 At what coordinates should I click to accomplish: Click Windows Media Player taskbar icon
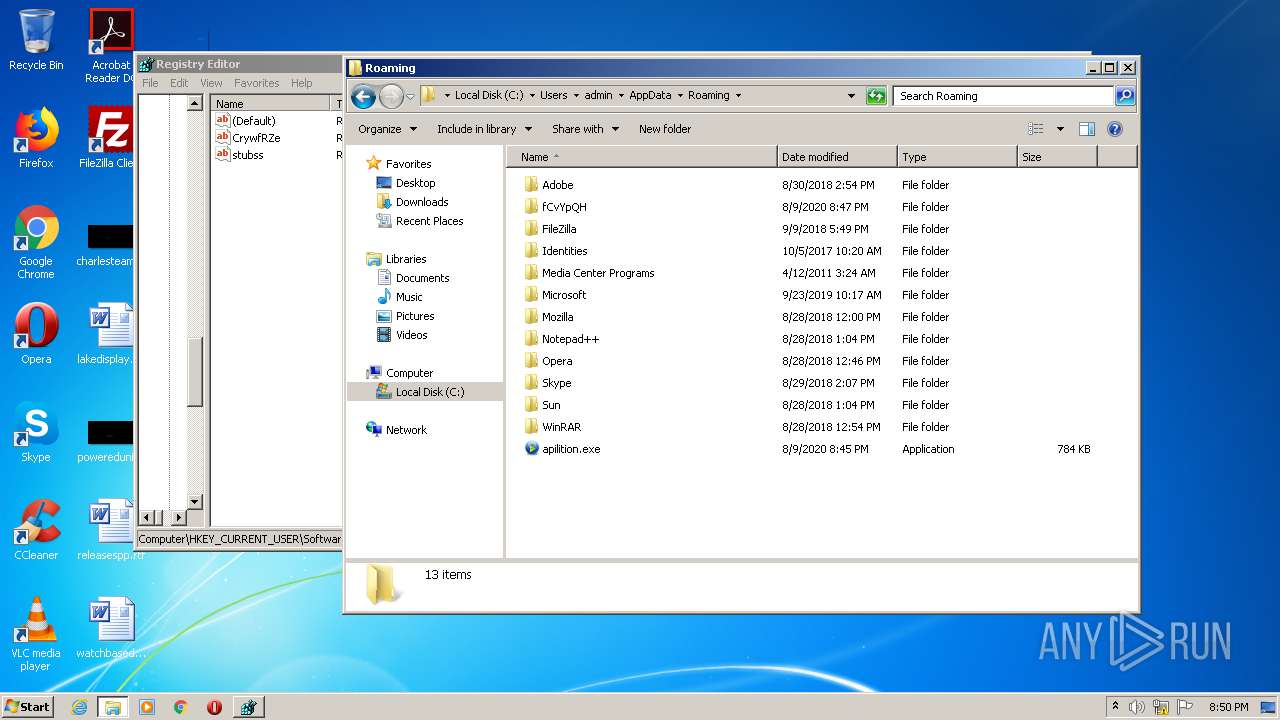[x=147, y=707]
